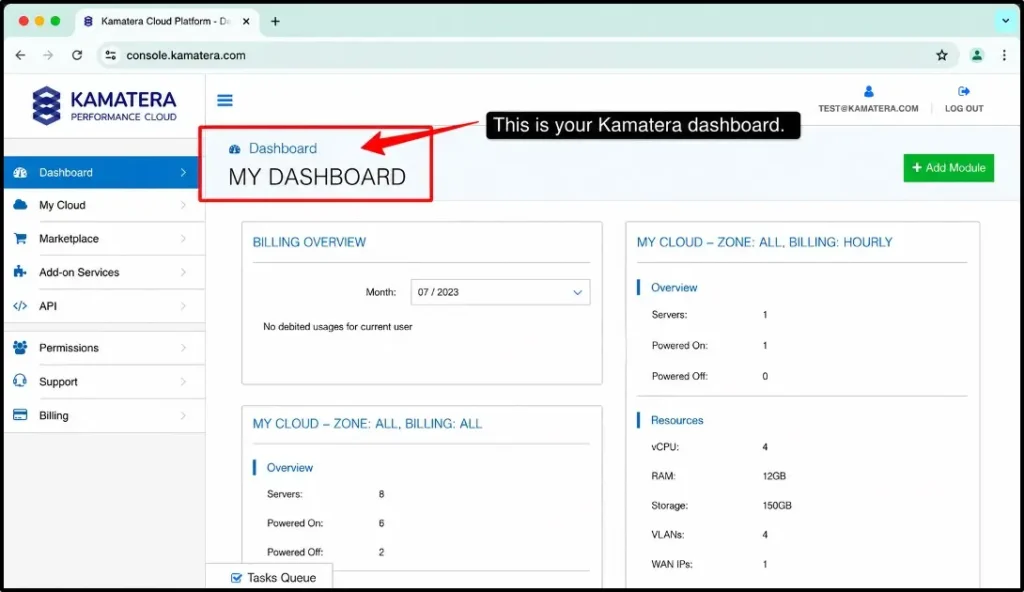
Task: Expand the My Cloud chevron
Action: [184, 205]
